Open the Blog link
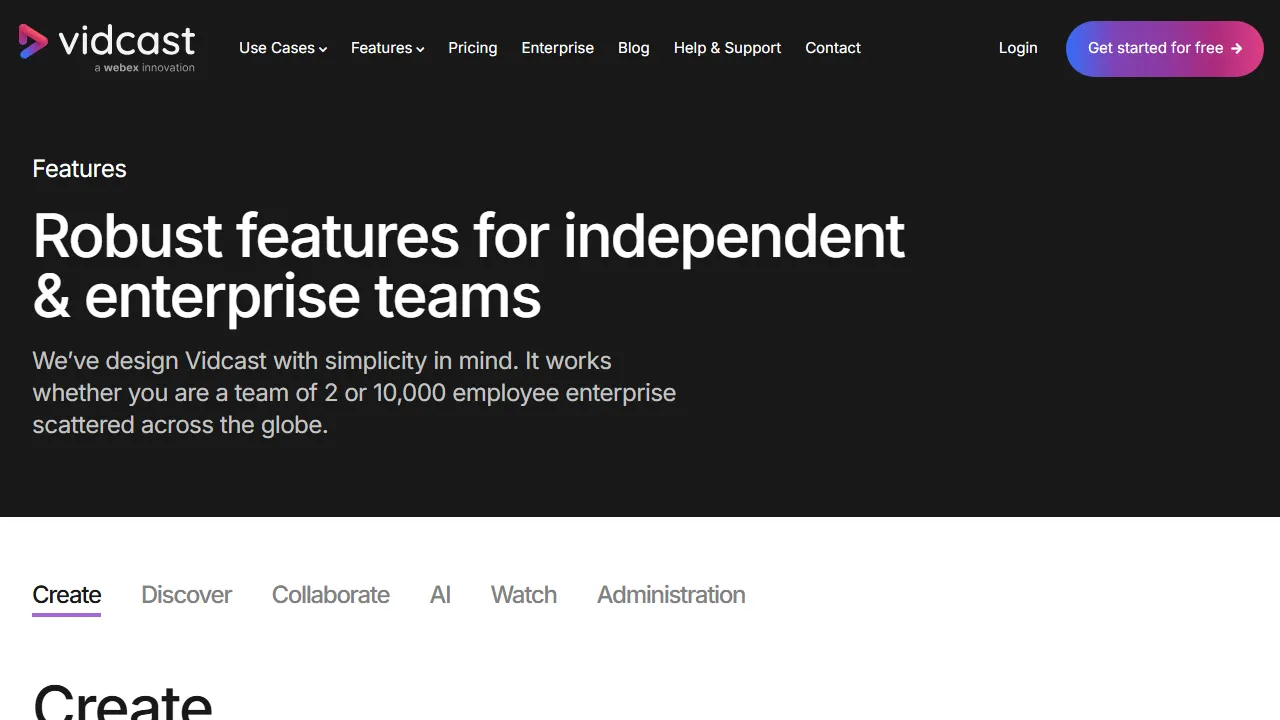 point(634,48)
